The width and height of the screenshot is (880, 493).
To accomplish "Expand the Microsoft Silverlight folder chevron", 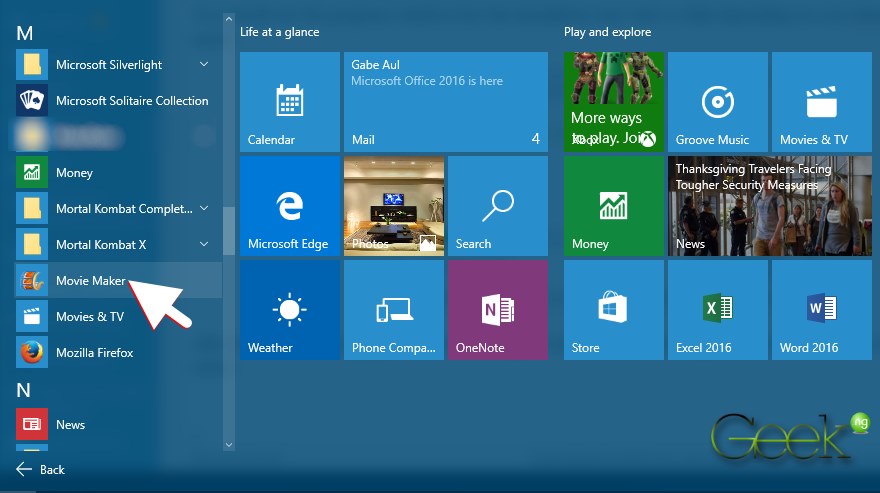I will click(x=204, y=65).
